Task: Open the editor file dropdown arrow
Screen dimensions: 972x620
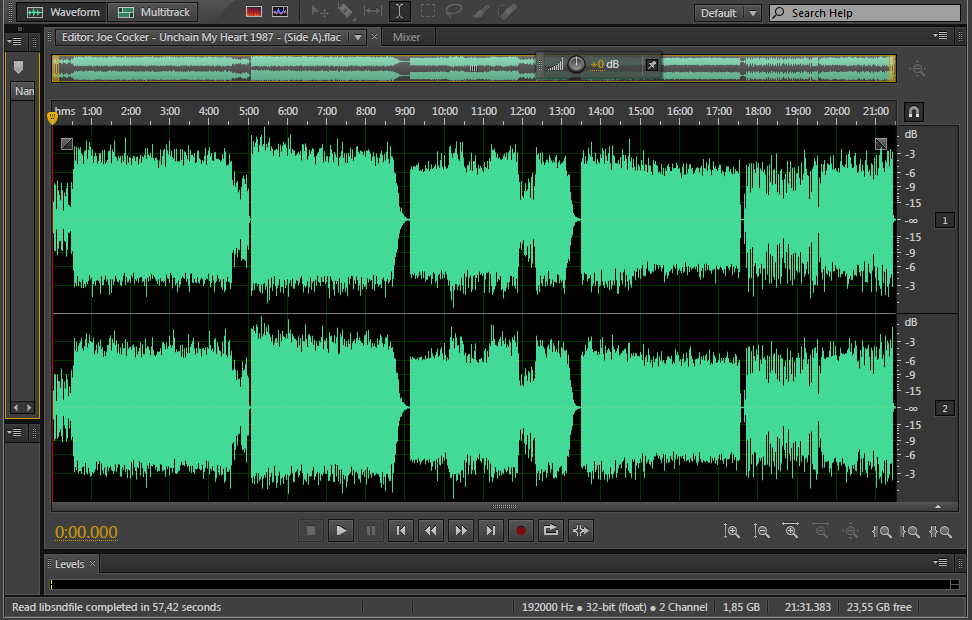Action: pyautogui.click(x=358, y=37)
